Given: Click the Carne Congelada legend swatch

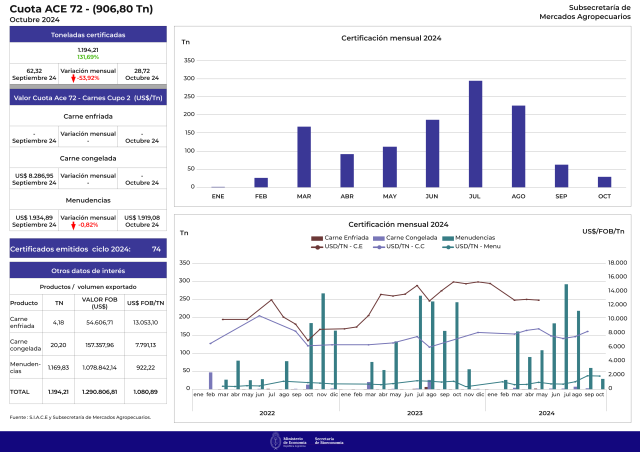Looking at the screenshot, I should coord(379,238).
